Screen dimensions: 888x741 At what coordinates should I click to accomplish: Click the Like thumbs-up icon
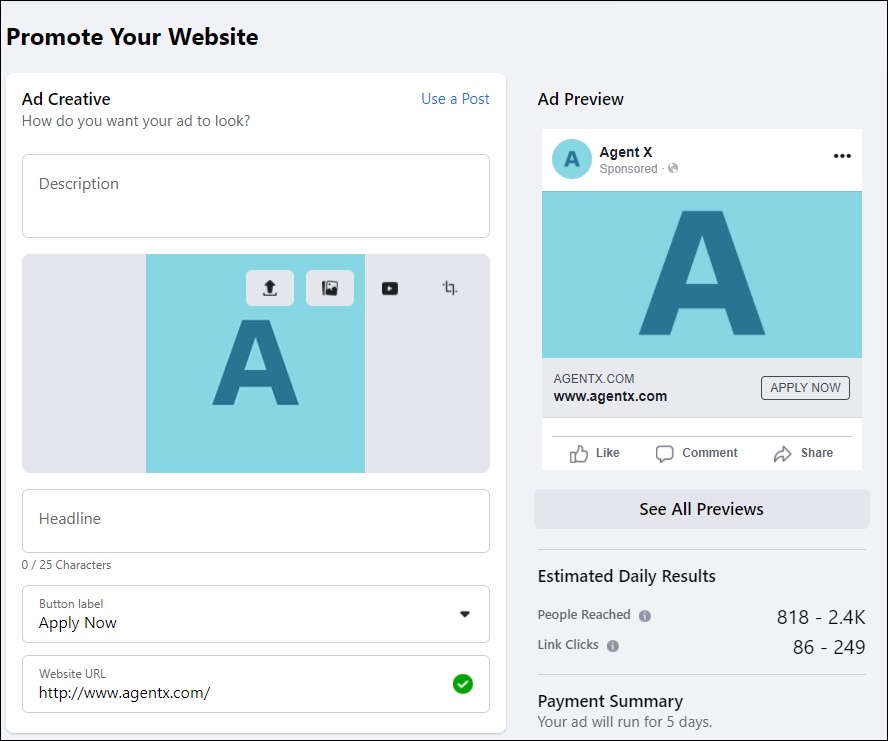coord(579,454)
